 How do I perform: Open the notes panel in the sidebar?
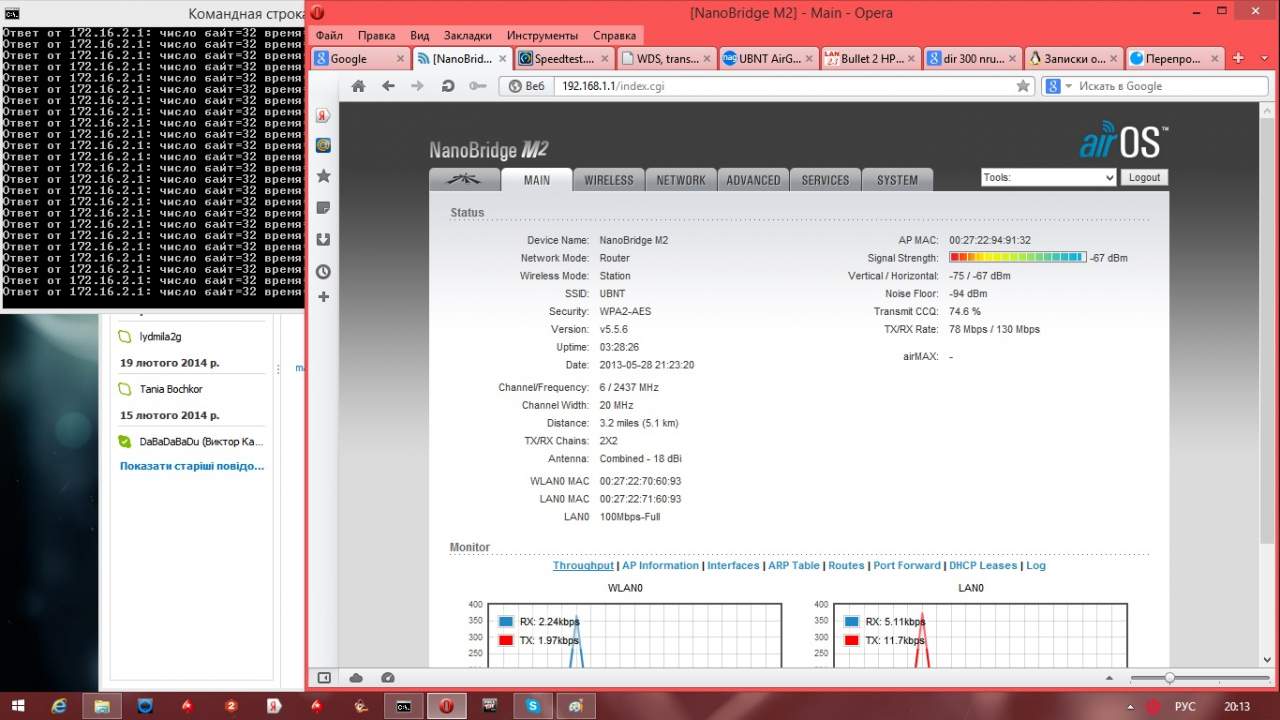pyautogui.click(x=323, y=208)
